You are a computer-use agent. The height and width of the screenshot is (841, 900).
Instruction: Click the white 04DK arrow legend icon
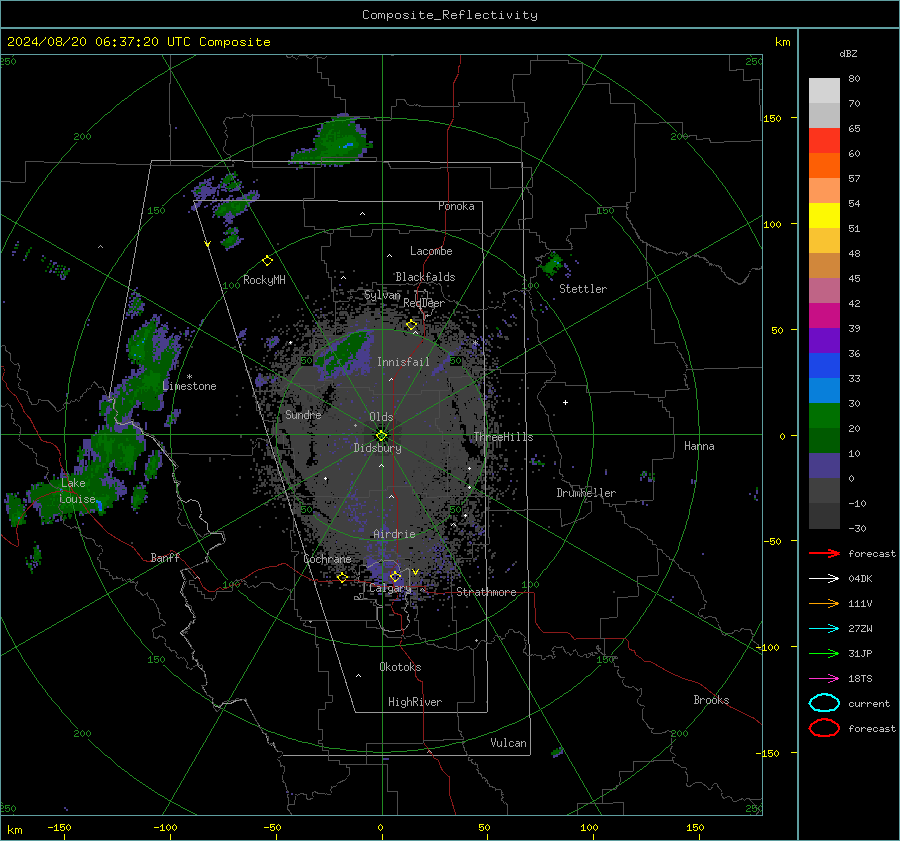(x=824, y=579)
